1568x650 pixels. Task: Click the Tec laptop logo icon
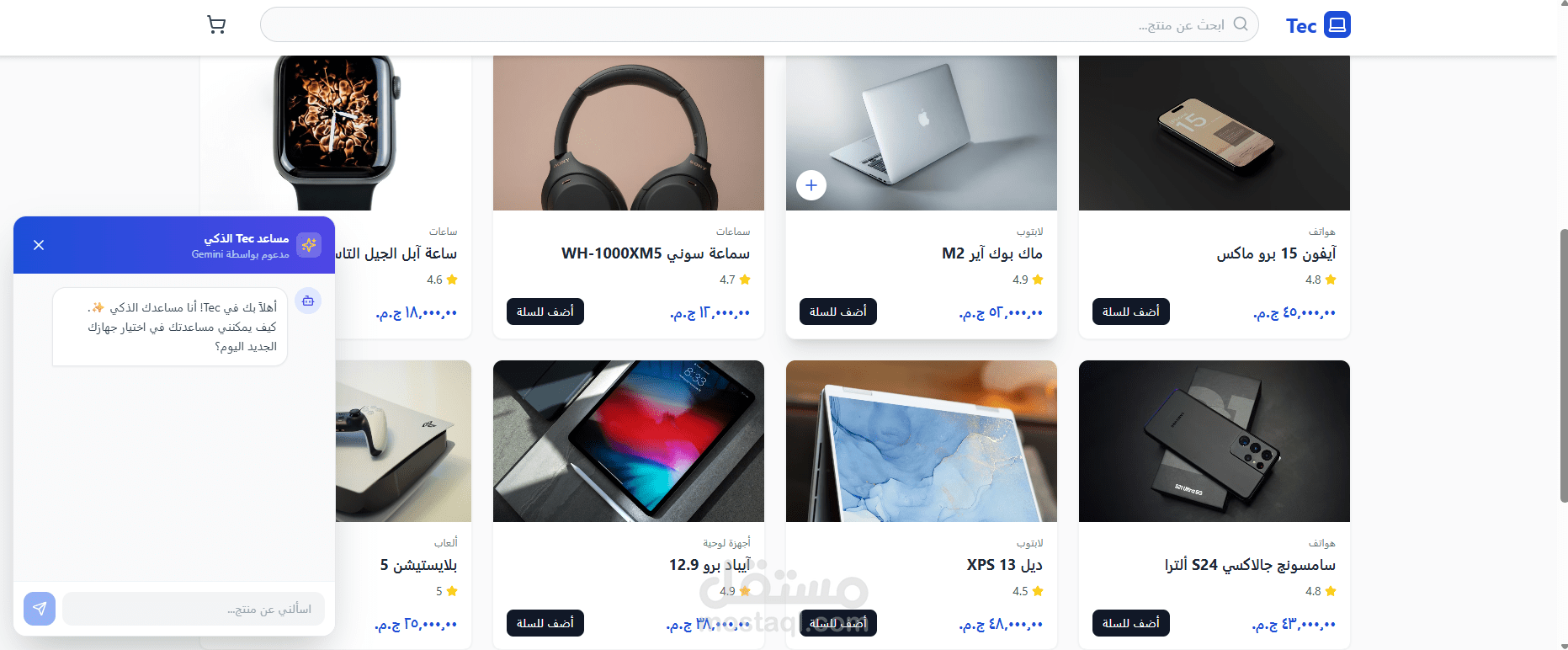pyautogui.click(x=1337, y=24)
